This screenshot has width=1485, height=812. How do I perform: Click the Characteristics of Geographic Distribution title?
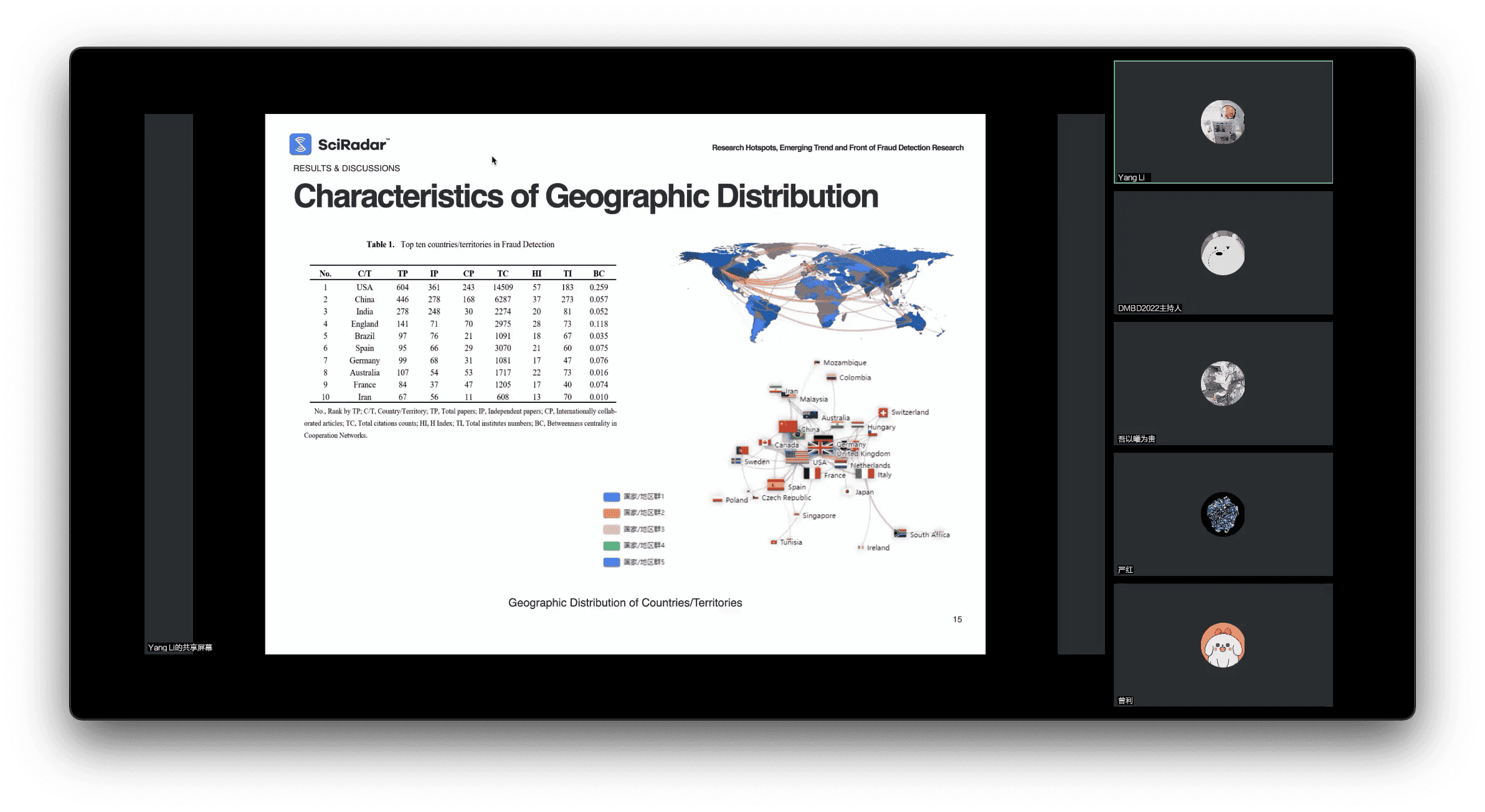click(x=586, y=196)
